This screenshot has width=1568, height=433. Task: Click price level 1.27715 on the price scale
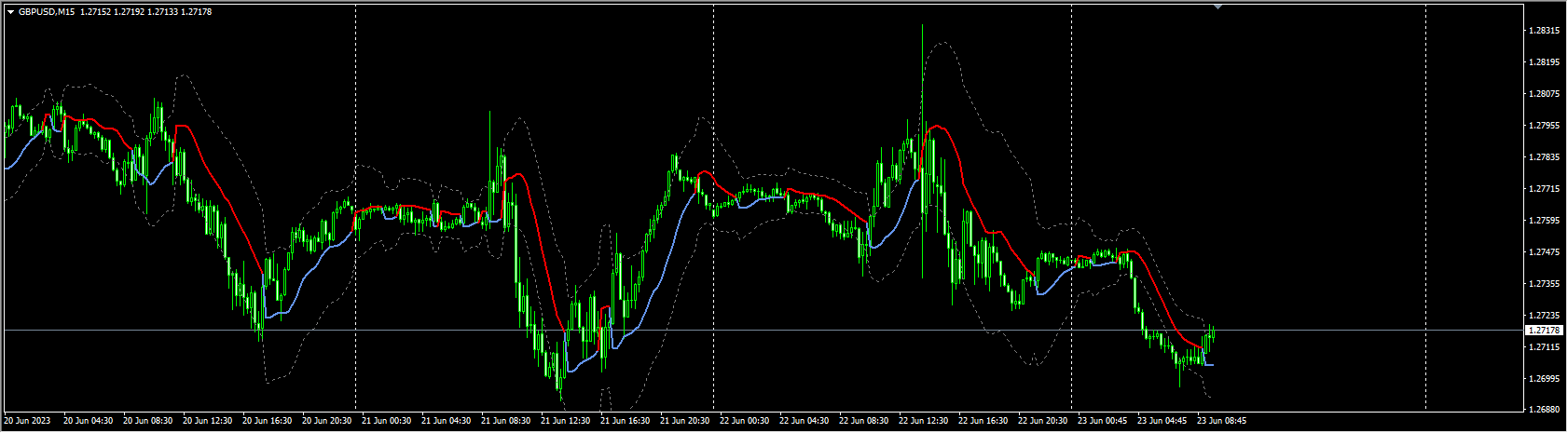pyautogui.click(x=1545, y=189)
